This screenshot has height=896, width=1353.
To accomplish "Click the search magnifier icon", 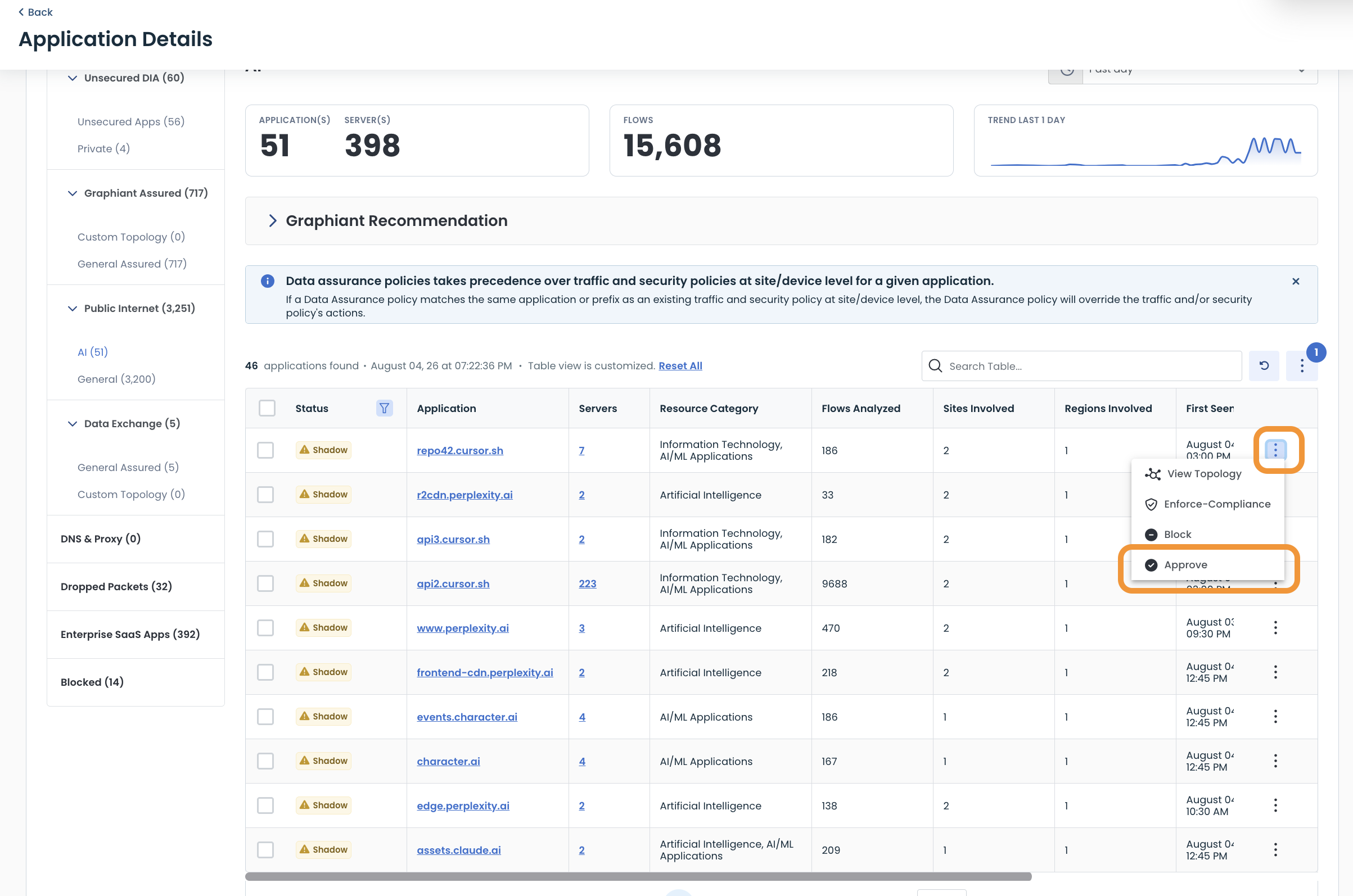I will (x=935, y=366).
